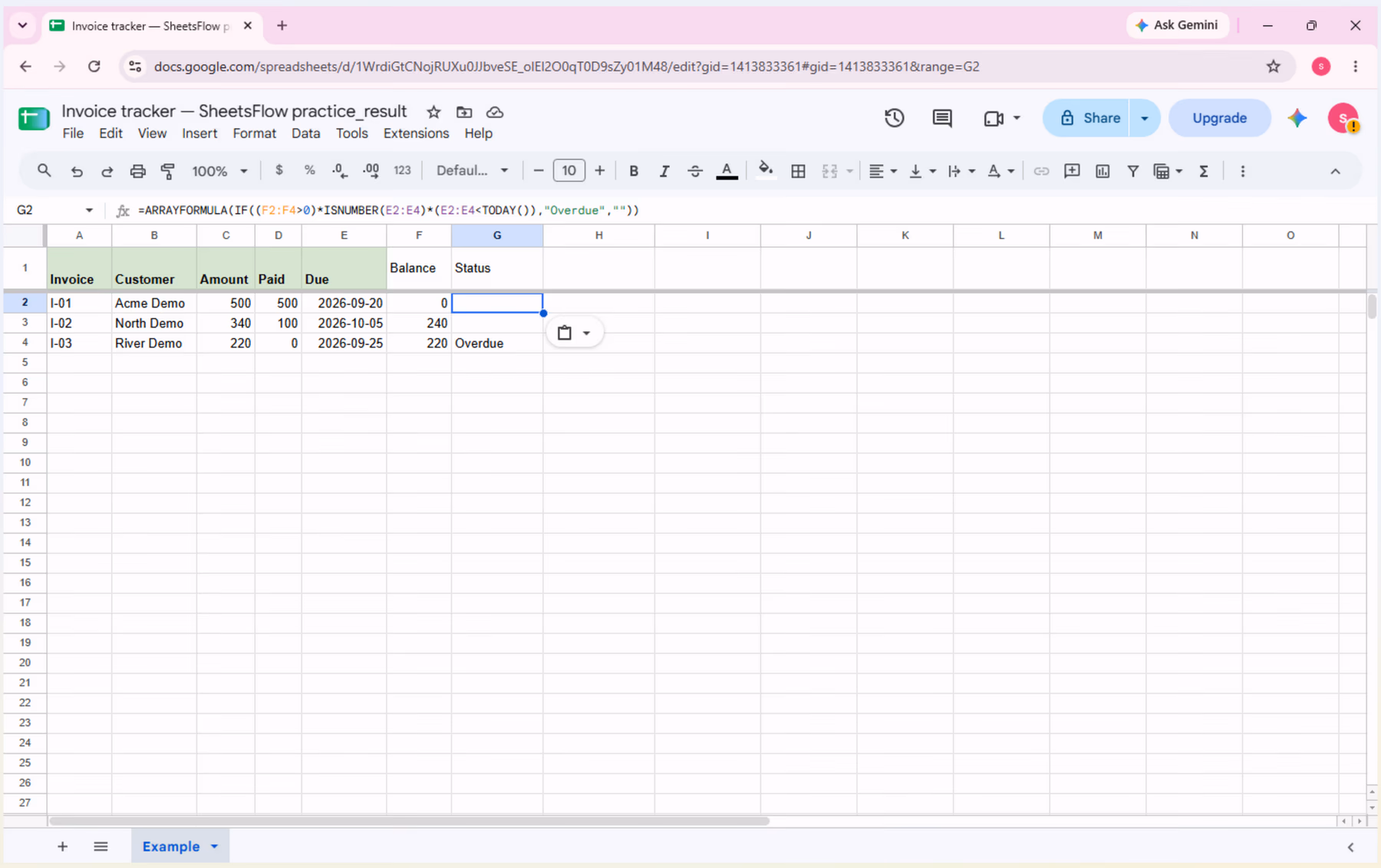This screenshot has width=1381, height=868.
Task: Insert a chart
Action: tap(1102, 171)
